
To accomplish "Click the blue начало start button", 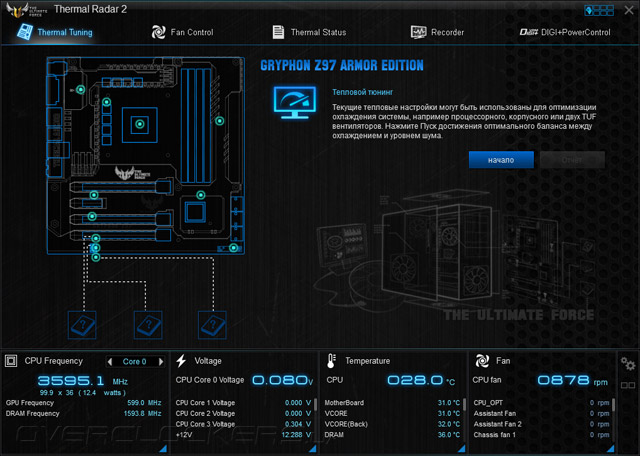I will click(x=501, y=160).
